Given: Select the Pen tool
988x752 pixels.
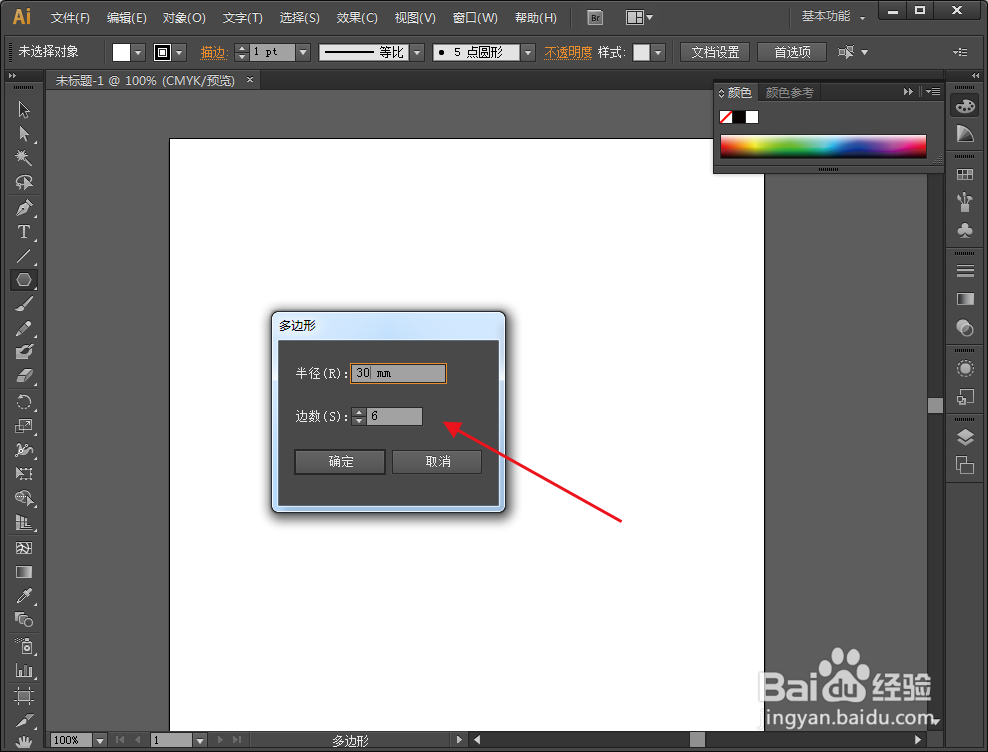Looking at the screenshot, I should (x=24, y=207).
